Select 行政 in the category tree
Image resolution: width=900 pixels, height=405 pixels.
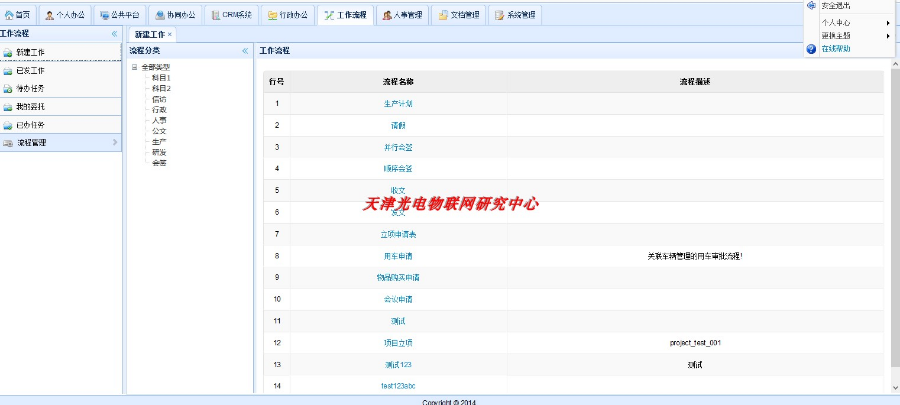[159, 110]
